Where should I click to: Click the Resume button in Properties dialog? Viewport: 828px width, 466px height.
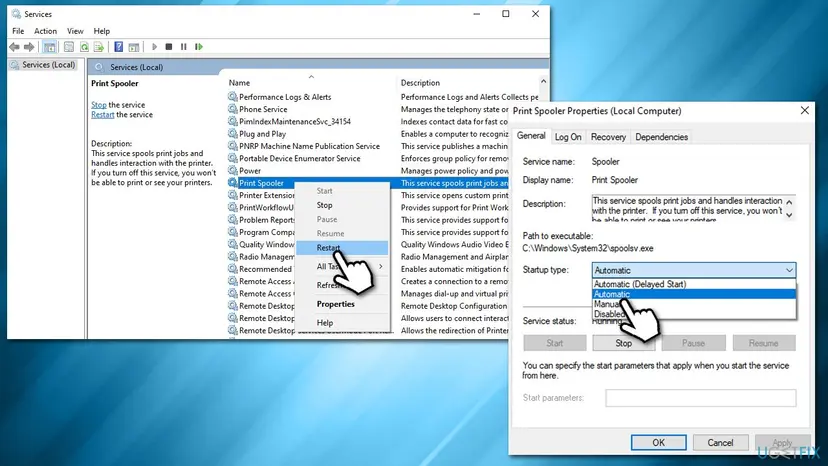point(764,343)
